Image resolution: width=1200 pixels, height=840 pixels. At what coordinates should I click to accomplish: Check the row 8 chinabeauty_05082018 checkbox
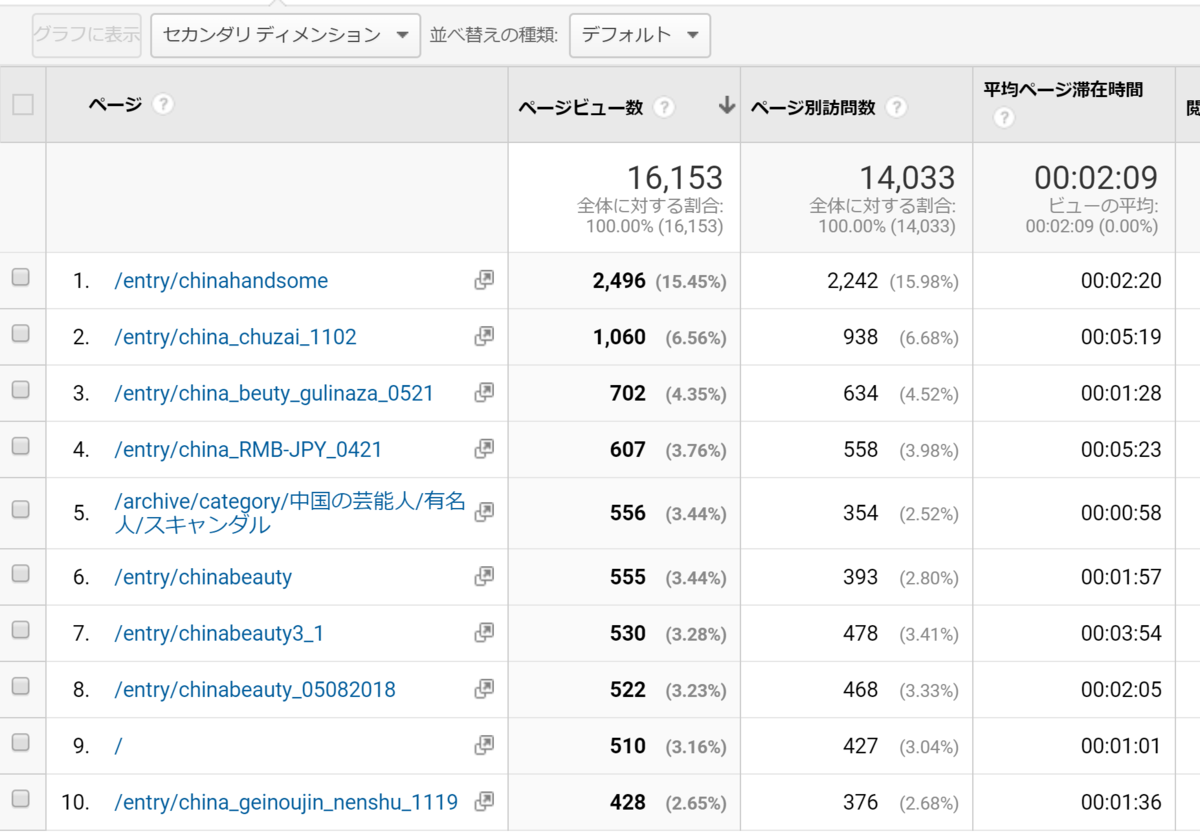click(20, 686)
